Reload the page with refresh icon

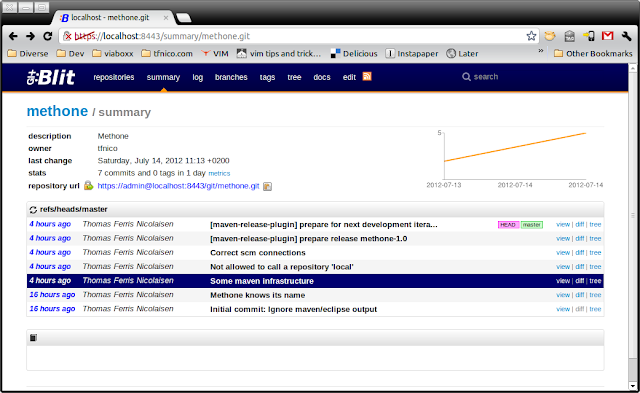47,36
